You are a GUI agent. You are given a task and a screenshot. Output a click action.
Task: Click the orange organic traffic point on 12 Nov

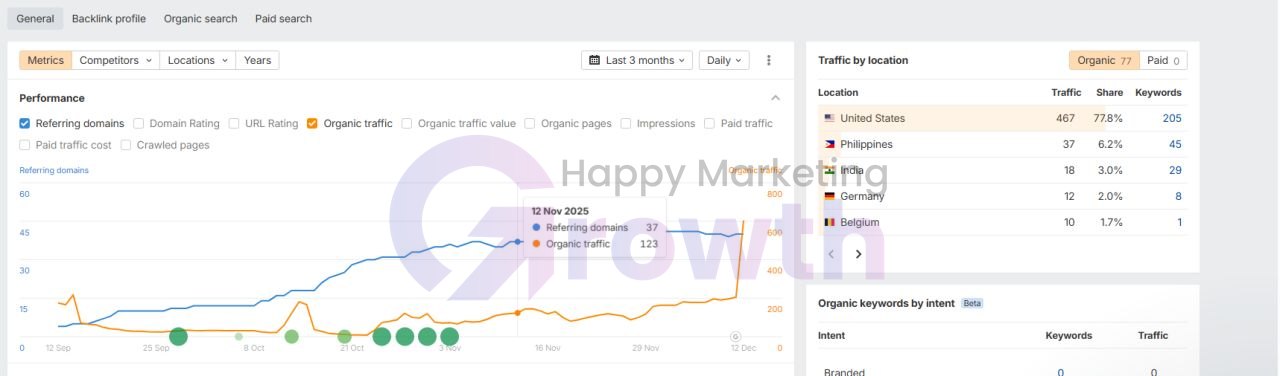click(x=517, y=312)
